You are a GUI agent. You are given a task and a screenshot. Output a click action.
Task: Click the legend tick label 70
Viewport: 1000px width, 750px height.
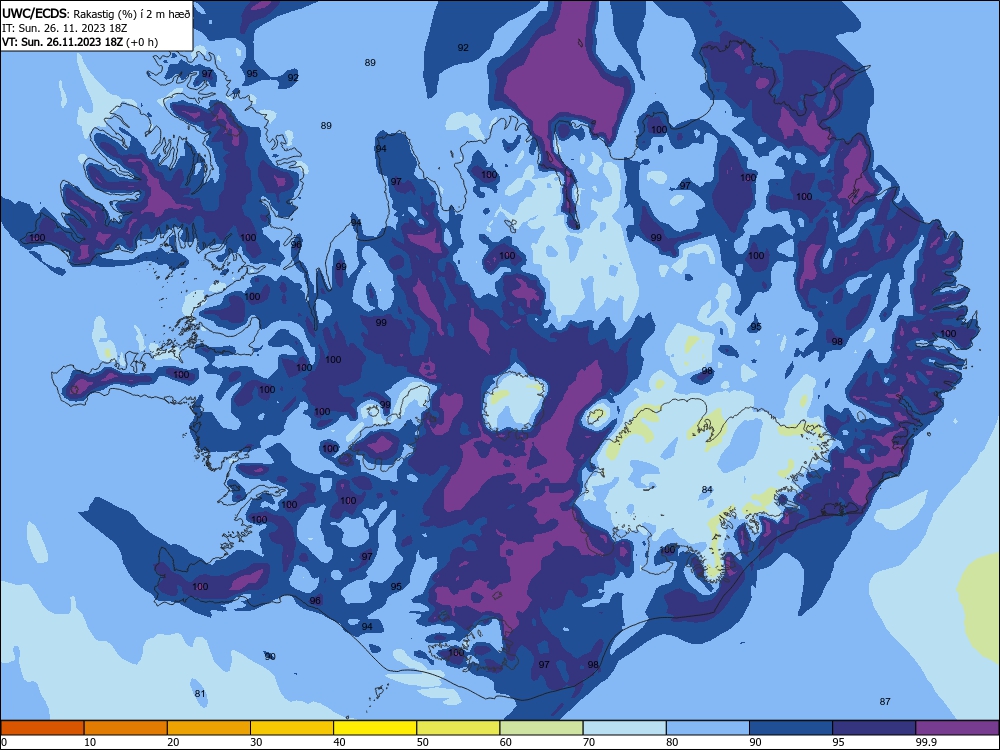(589, 742)
